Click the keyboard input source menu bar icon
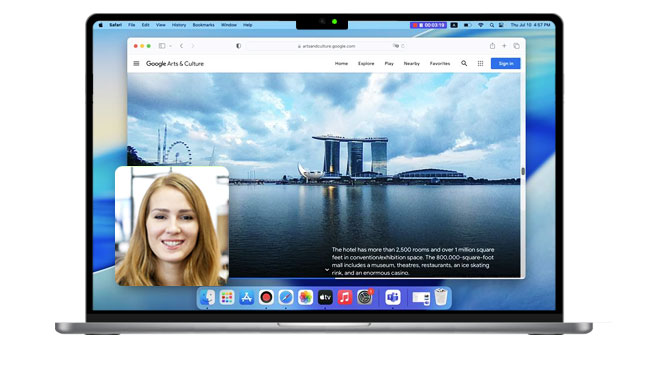The width and height of the screenshot is (645, 370). 454,25
